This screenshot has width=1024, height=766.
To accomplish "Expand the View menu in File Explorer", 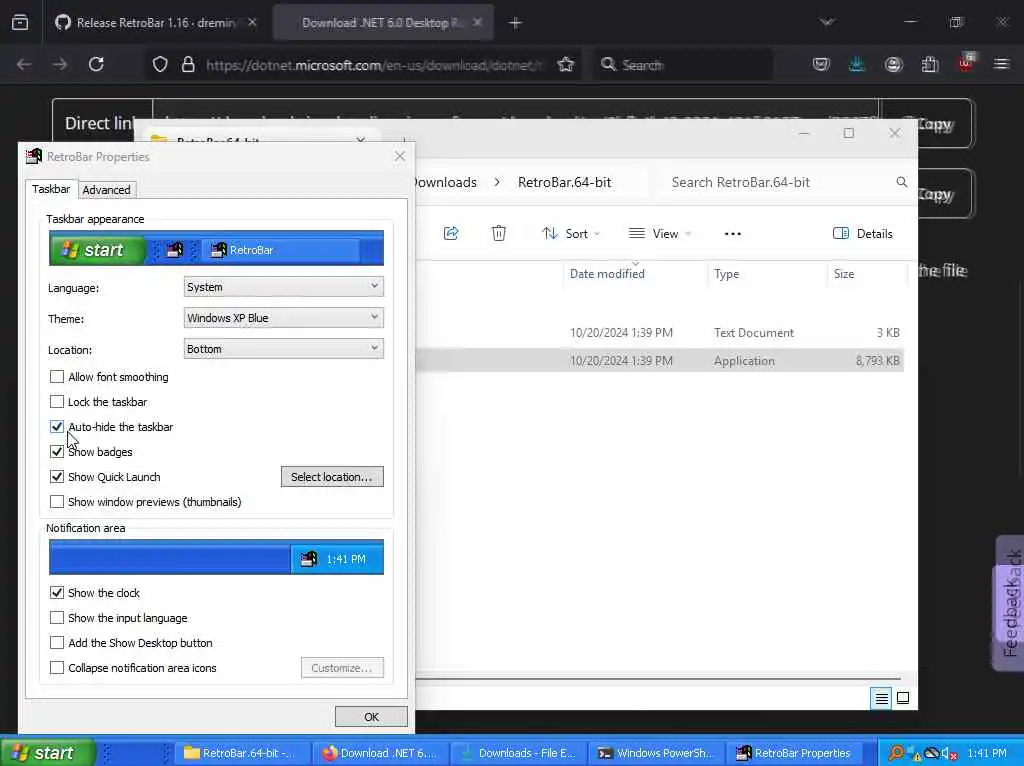I will click(x=660, y=234).
